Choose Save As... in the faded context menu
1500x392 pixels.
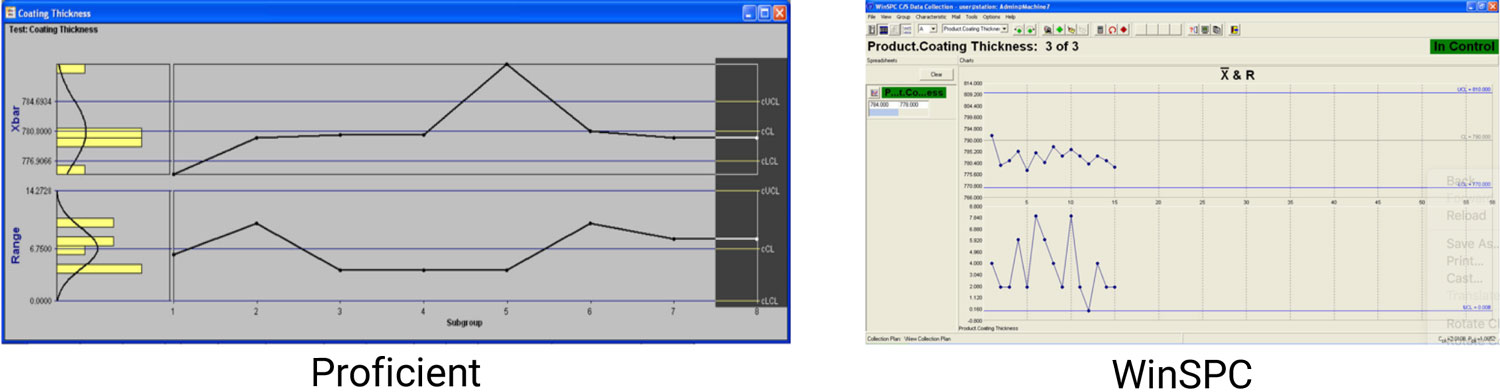coord(1472,244)
